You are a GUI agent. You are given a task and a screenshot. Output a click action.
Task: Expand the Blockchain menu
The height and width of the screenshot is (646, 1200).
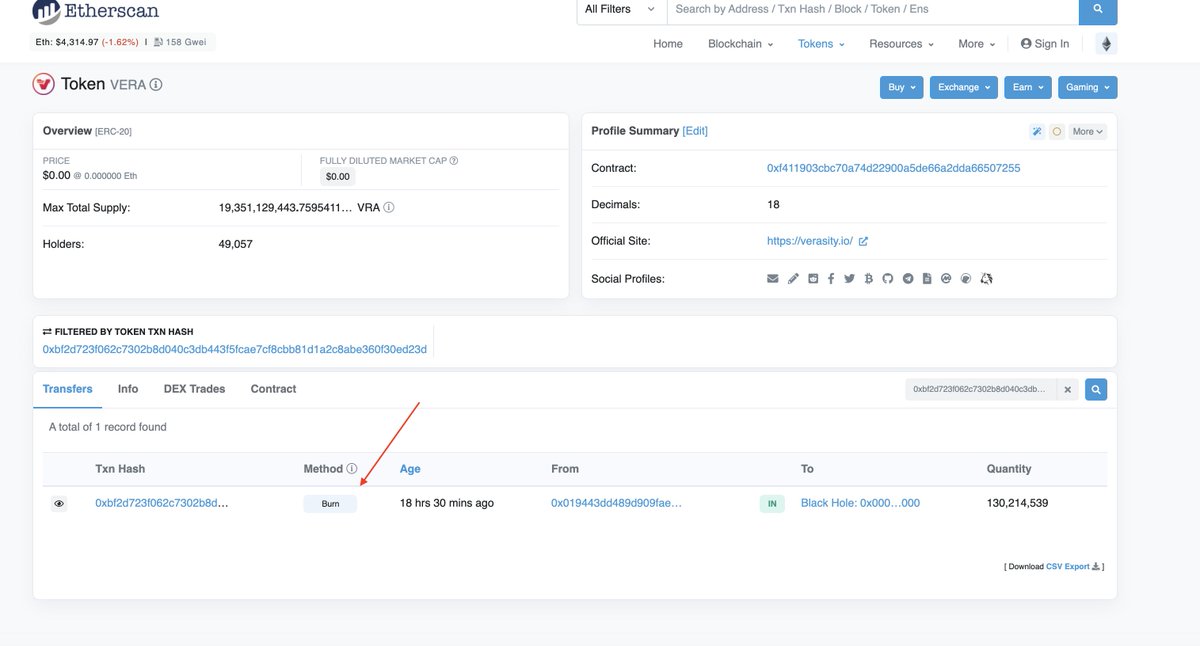tap(740, 44)
